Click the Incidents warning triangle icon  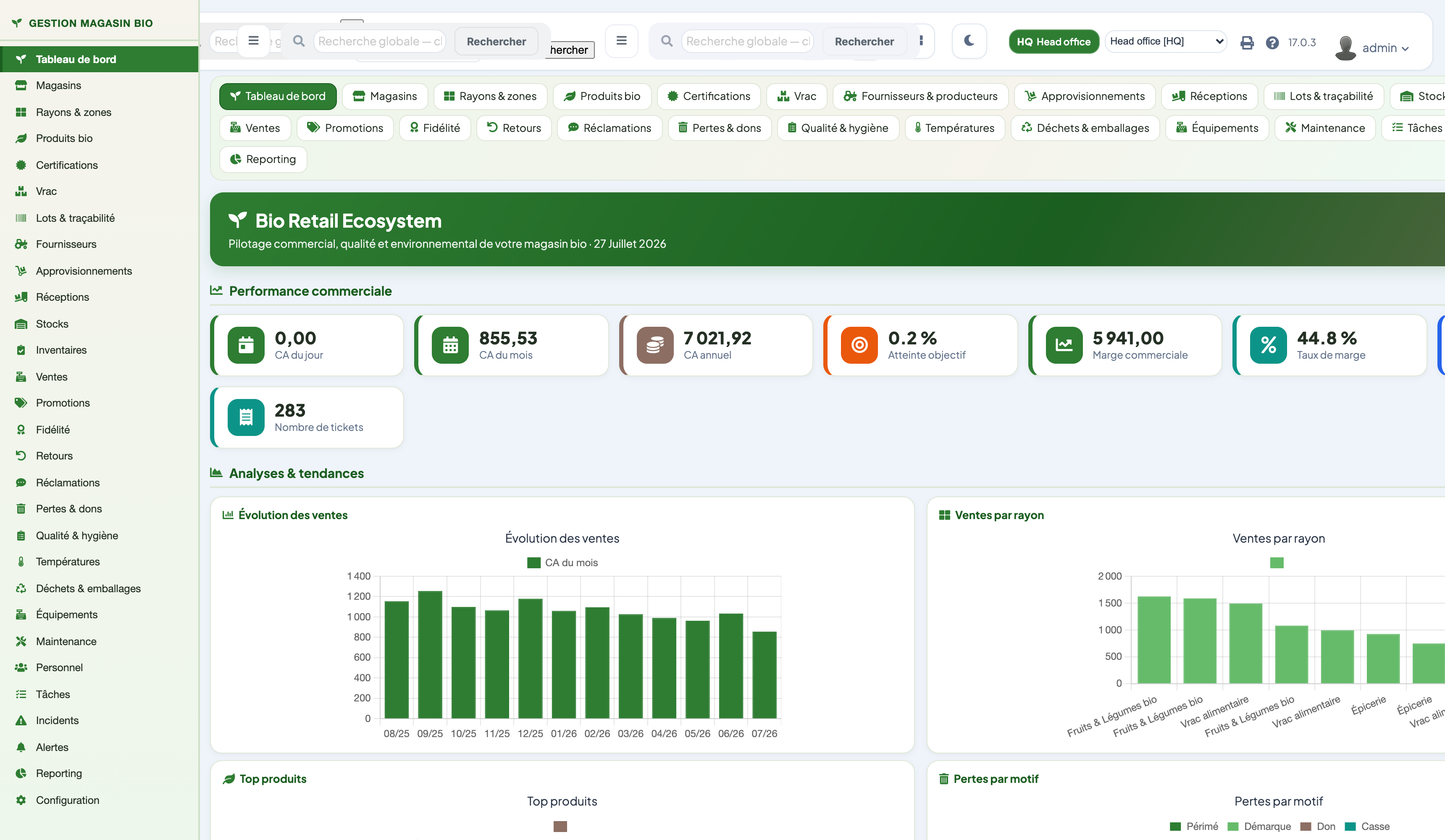point(20,720)
